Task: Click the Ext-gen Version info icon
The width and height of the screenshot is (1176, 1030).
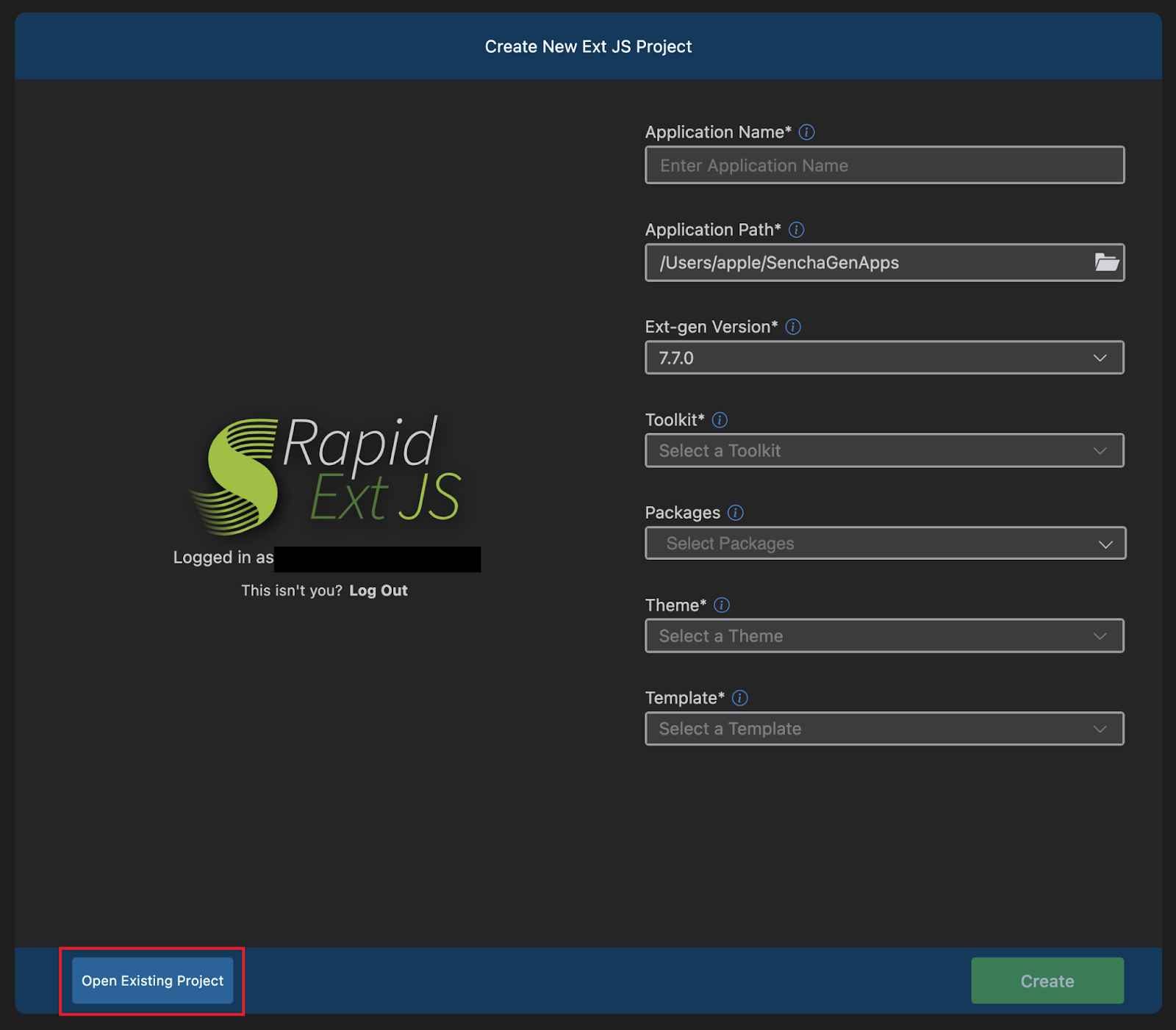Action: click(793, 327)
